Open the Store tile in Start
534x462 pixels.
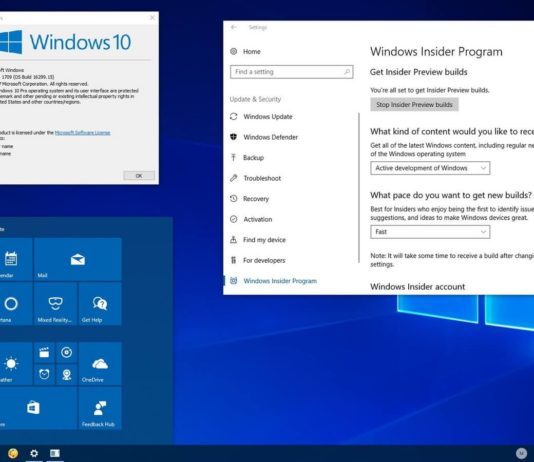point(38,408)
